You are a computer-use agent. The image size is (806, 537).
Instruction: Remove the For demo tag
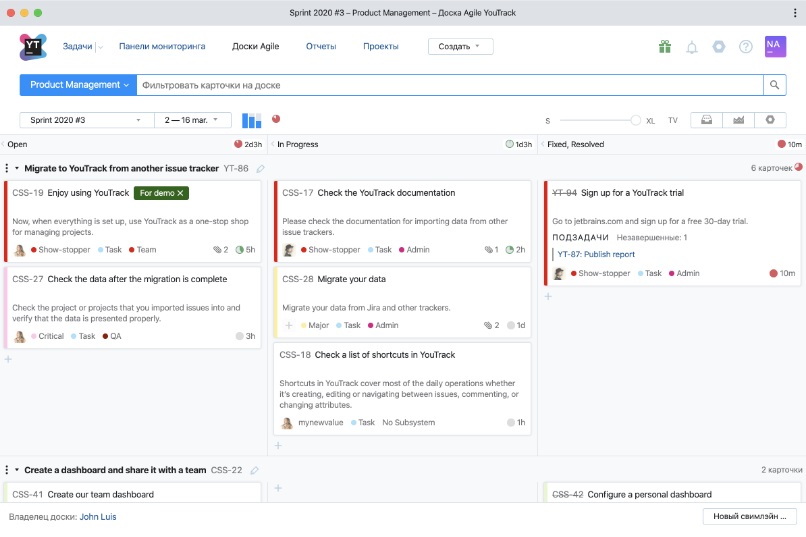click(180, 193)
